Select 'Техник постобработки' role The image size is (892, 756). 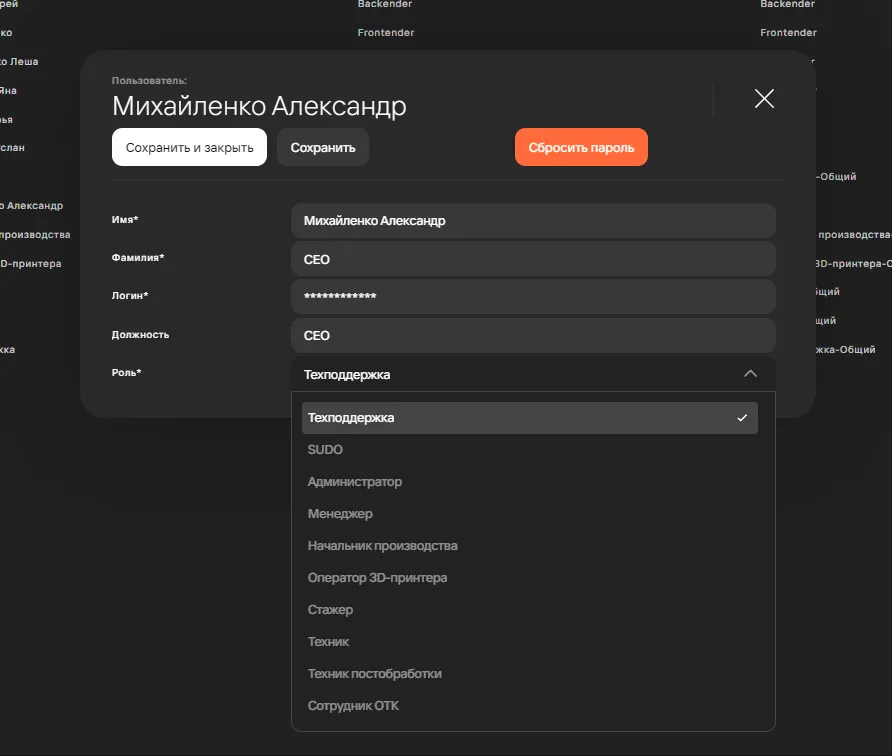tap(530, 674)
